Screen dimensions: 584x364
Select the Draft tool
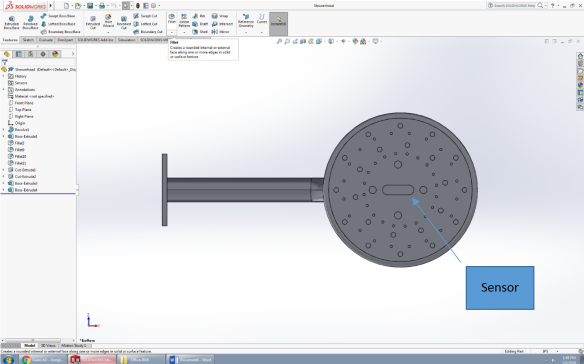pyautogui.click(x=200, y=24)
